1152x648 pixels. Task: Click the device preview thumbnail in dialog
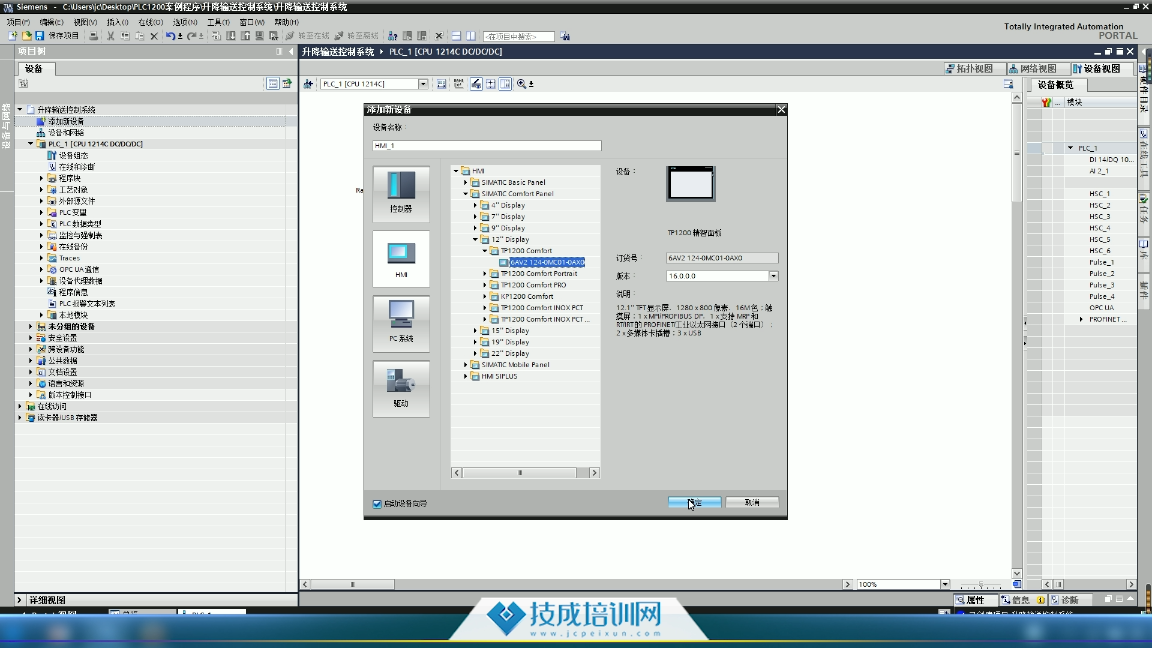click(691, 183)
